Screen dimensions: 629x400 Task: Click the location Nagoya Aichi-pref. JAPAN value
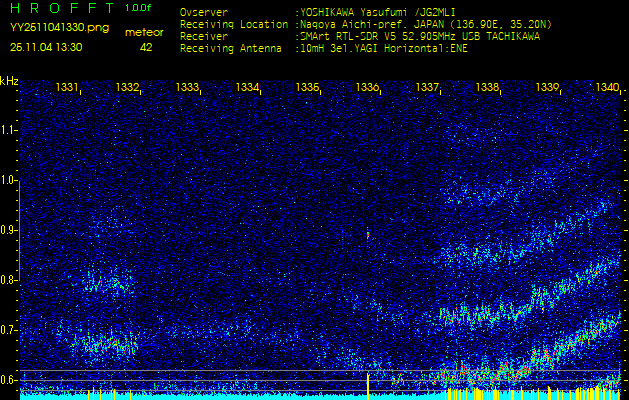click(426, 24)
